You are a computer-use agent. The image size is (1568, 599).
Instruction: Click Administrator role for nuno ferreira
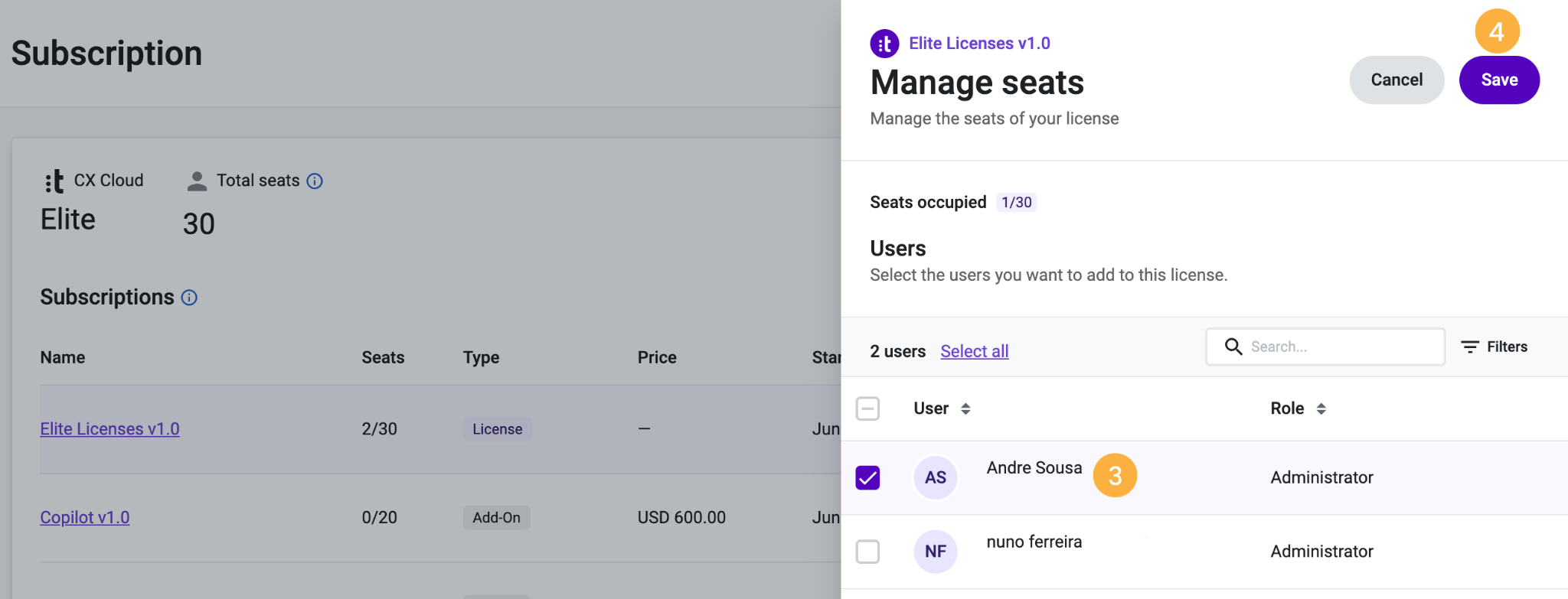(1322, 552)
